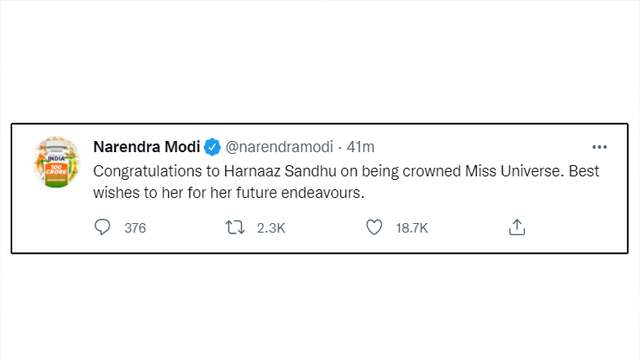Open the share upload arrow icon
The width and height of the screenshot is (640, 360).
click(517, 227)
